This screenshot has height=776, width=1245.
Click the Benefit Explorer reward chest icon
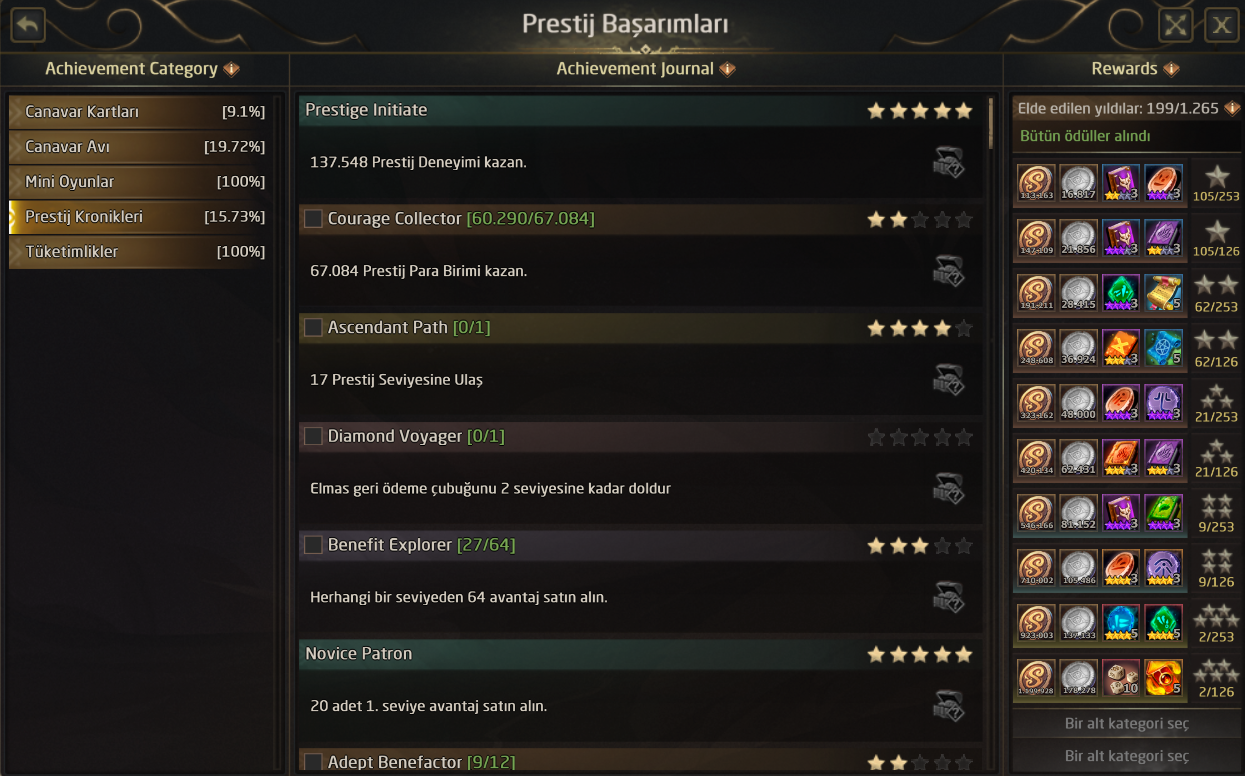948,598
